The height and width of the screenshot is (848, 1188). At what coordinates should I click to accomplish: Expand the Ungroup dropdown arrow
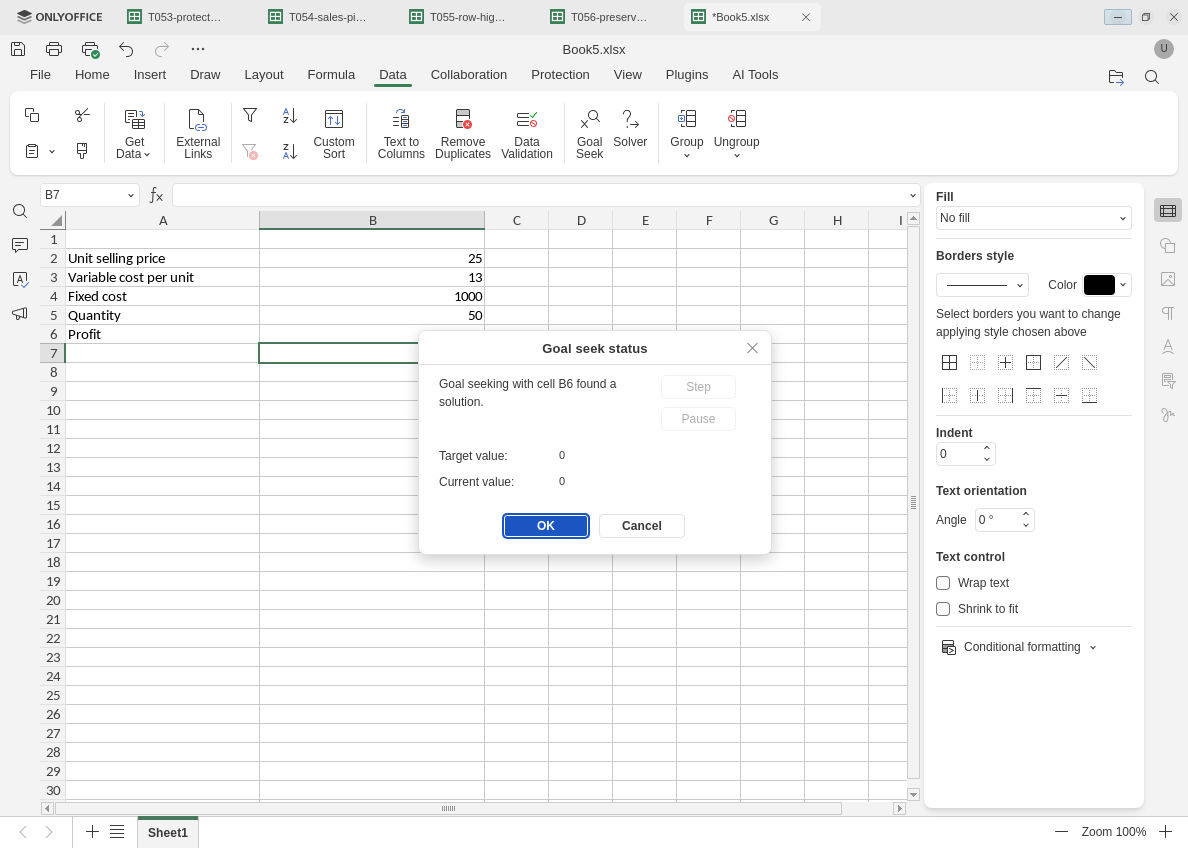click(x=736, y=155)
